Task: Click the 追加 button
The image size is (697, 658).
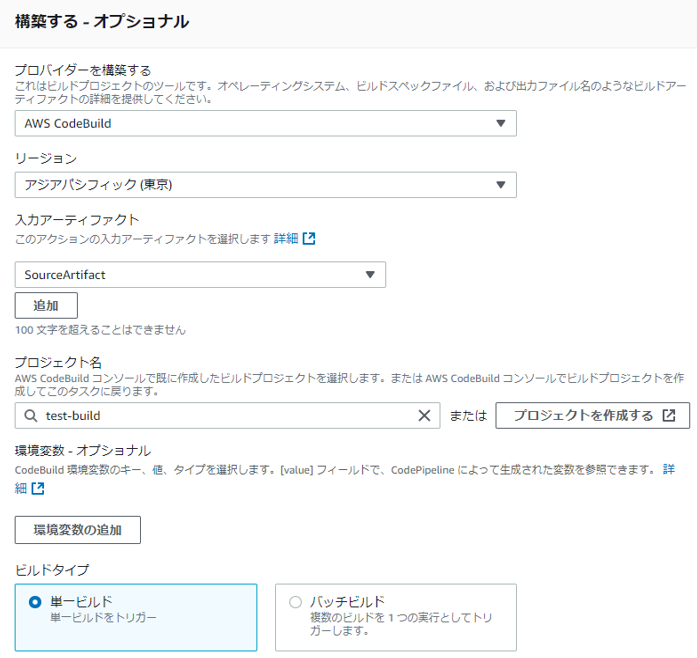Action: point(46,305)
